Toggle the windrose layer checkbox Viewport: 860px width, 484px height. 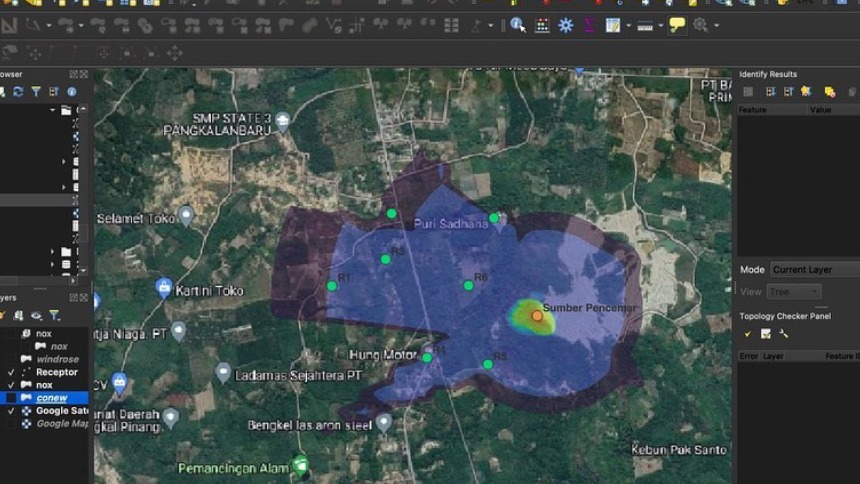click(11, 359)
